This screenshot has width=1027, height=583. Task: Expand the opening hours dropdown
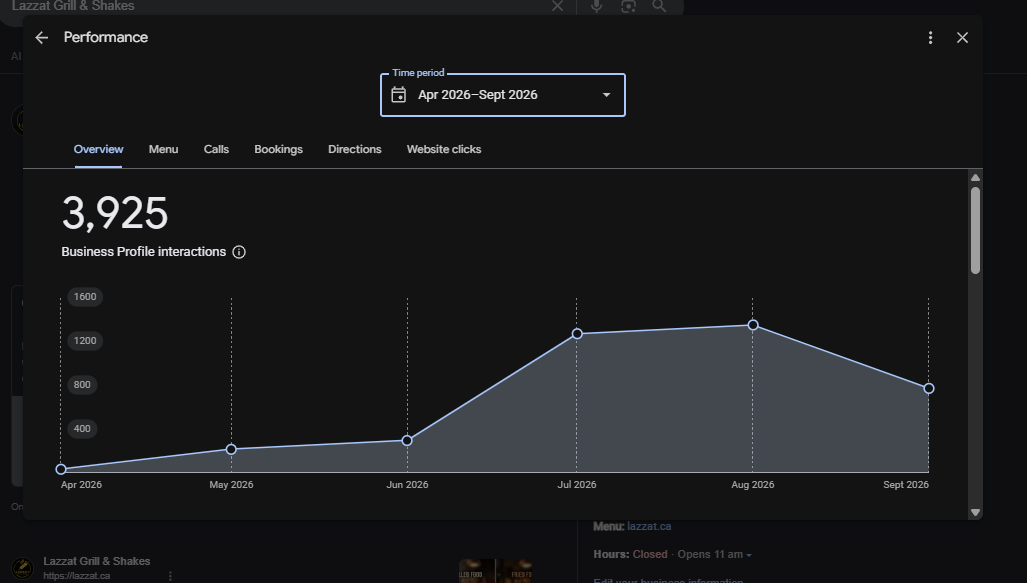[749, 555]
